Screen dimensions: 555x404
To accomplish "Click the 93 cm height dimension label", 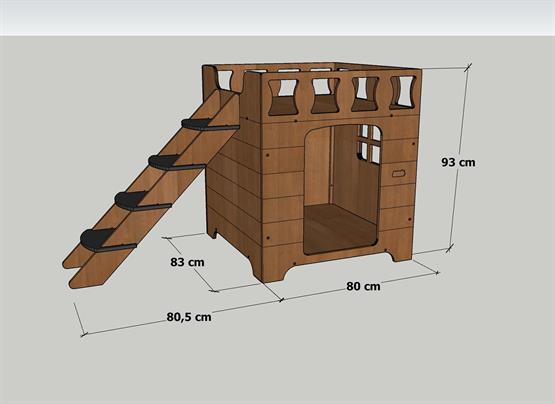I will coord(458,162).
